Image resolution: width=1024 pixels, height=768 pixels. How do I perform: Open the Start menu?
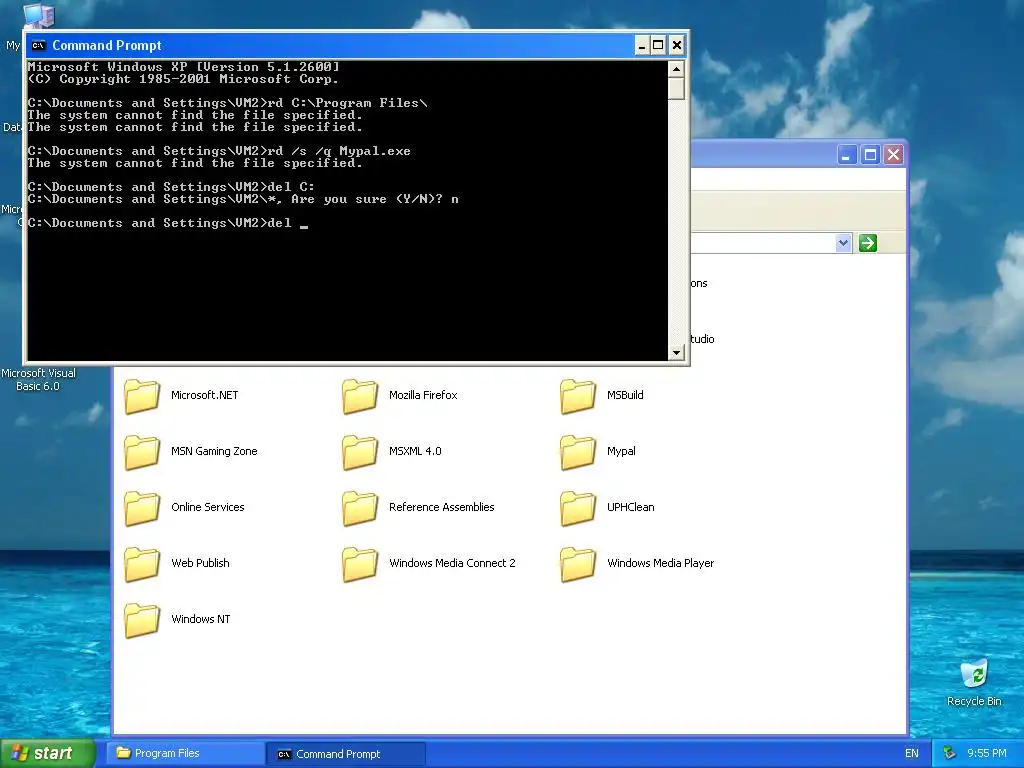point(47,753)
